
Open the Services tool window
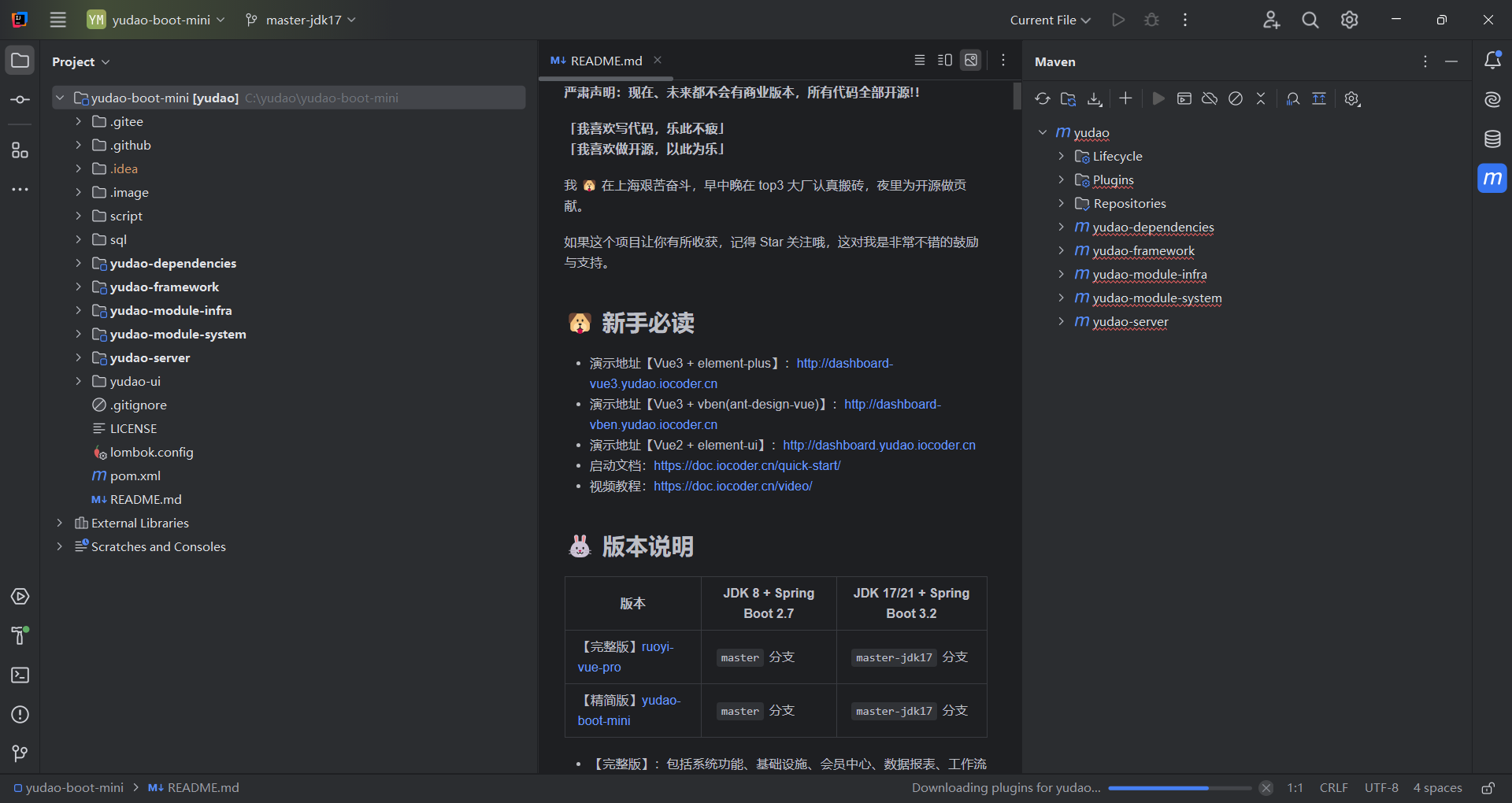[20, 597]
